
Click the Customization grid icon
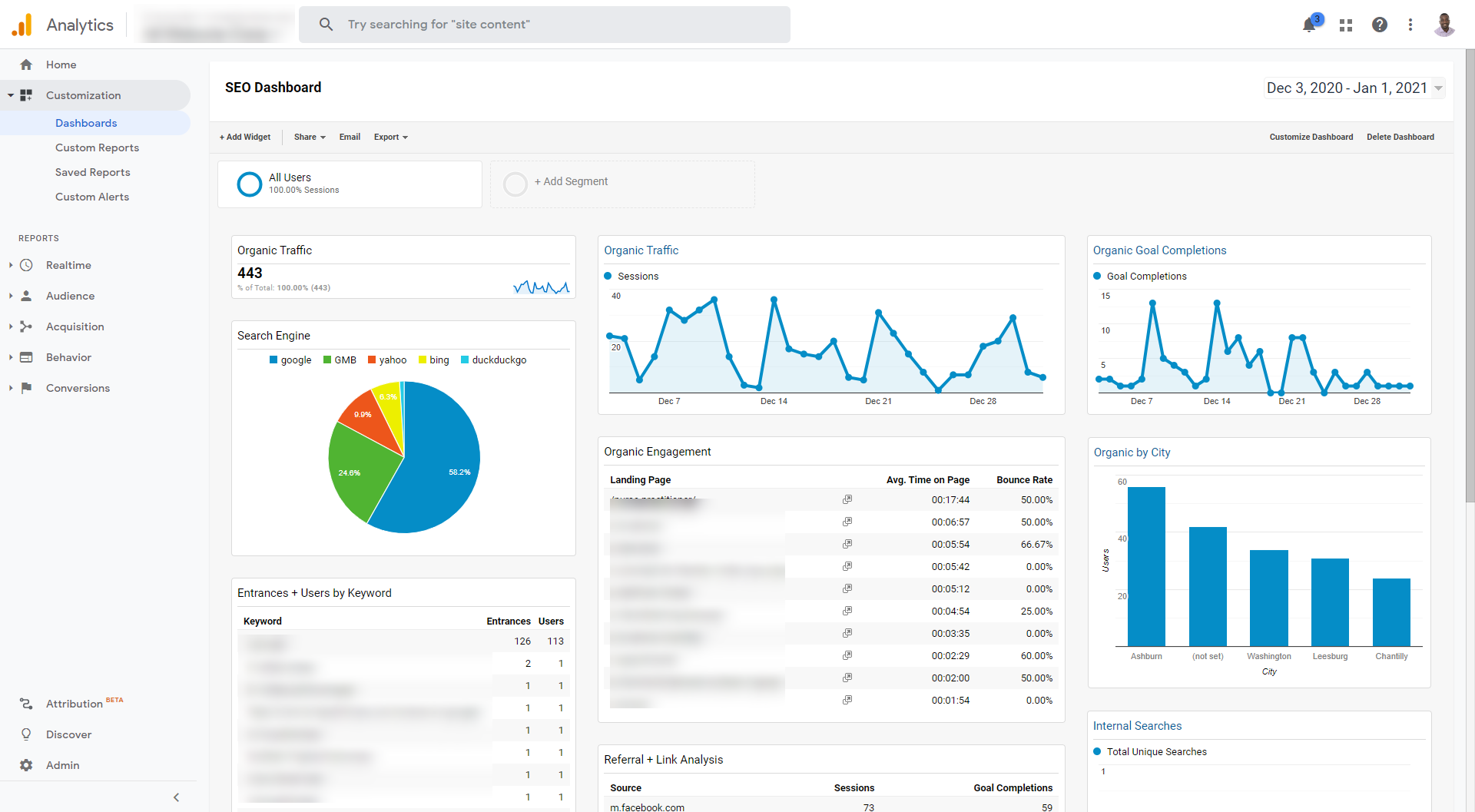point(26,95)
